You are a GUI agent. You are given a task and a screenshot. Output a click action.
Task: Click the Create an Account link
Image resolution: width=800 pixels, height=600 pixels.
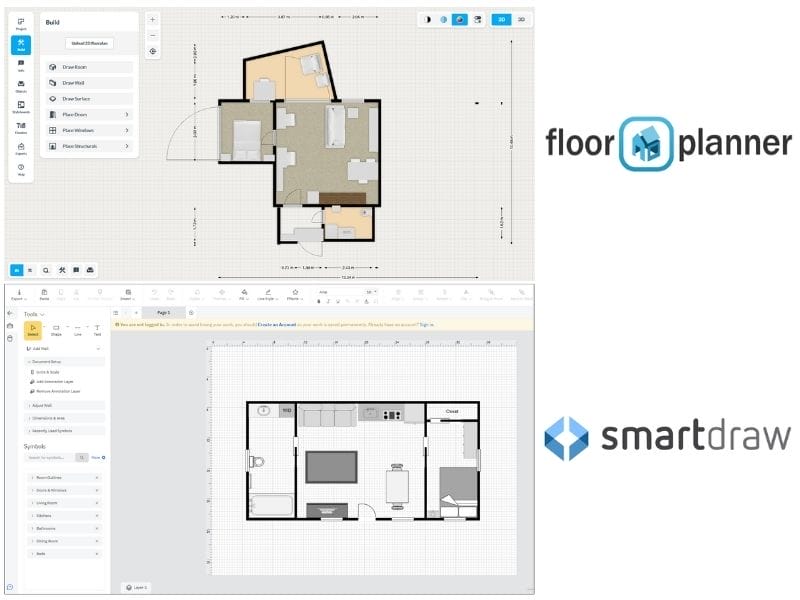(279, 326)
